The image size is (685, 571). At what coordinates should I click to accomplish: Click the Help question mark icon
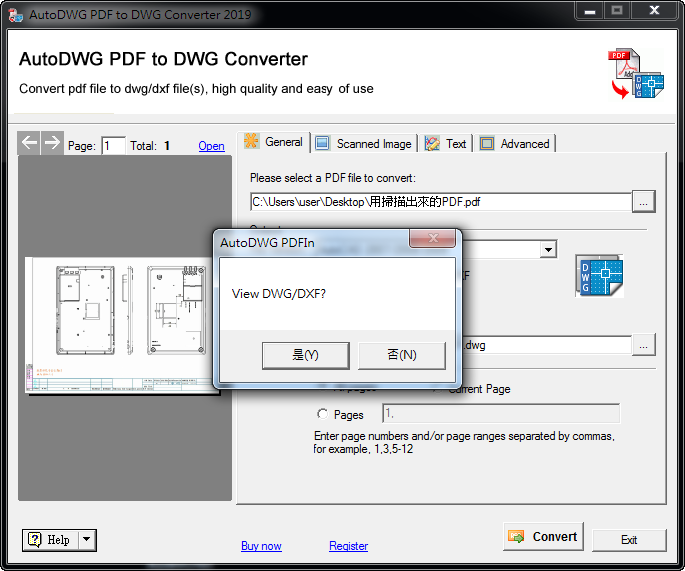[x=35, y=540]
